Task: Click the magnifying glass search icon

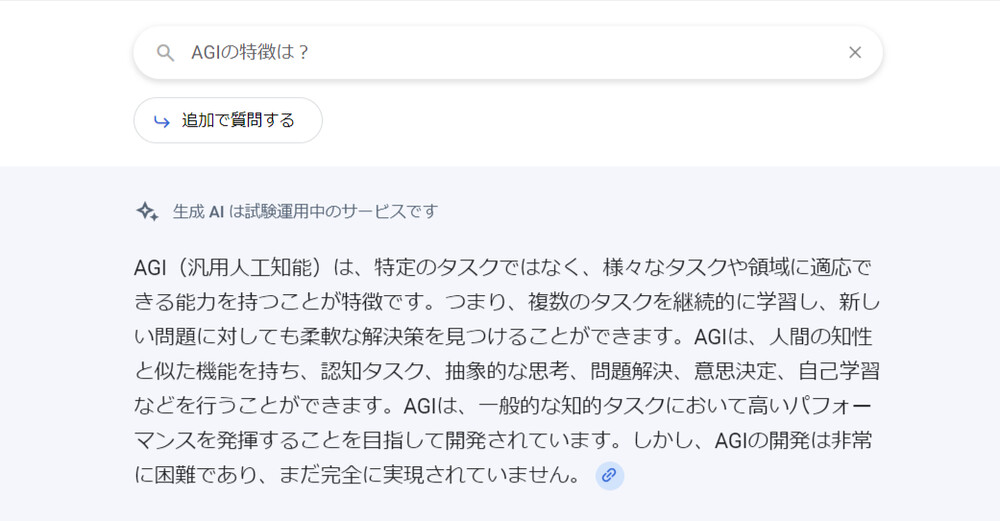Action: 166,53
